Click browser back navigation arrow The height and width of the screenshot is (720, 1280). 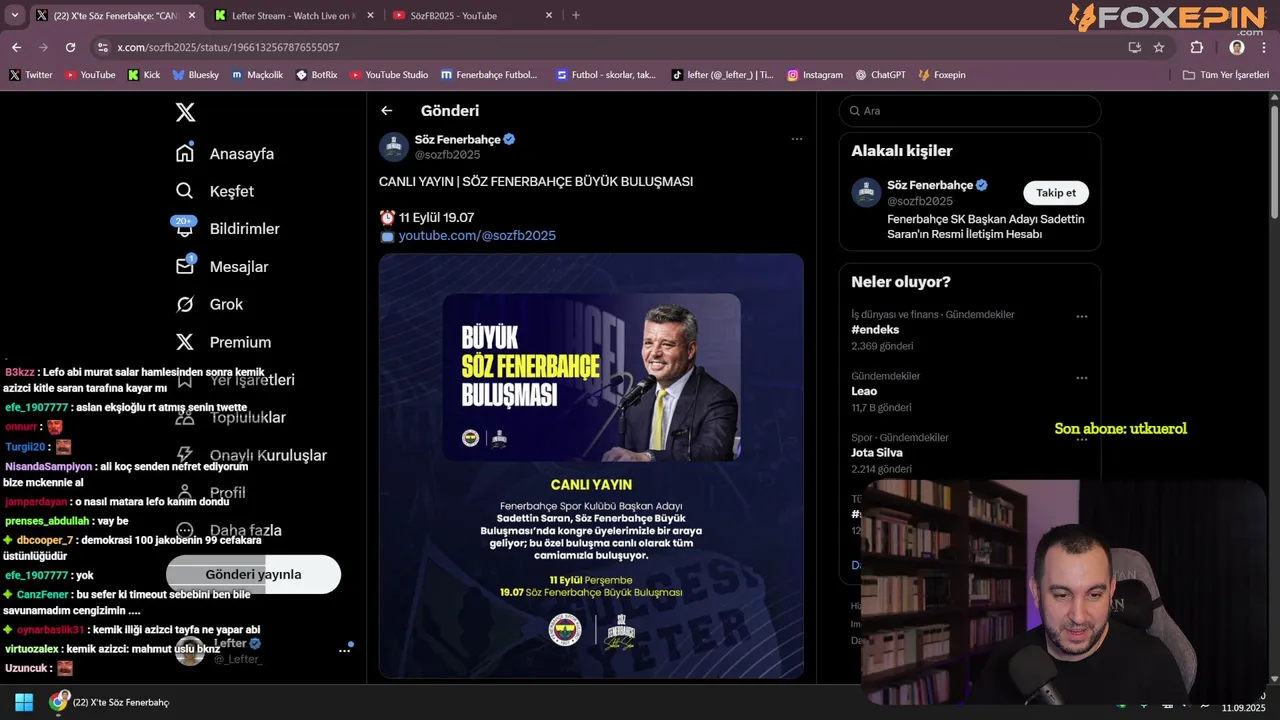click(16, 47)
